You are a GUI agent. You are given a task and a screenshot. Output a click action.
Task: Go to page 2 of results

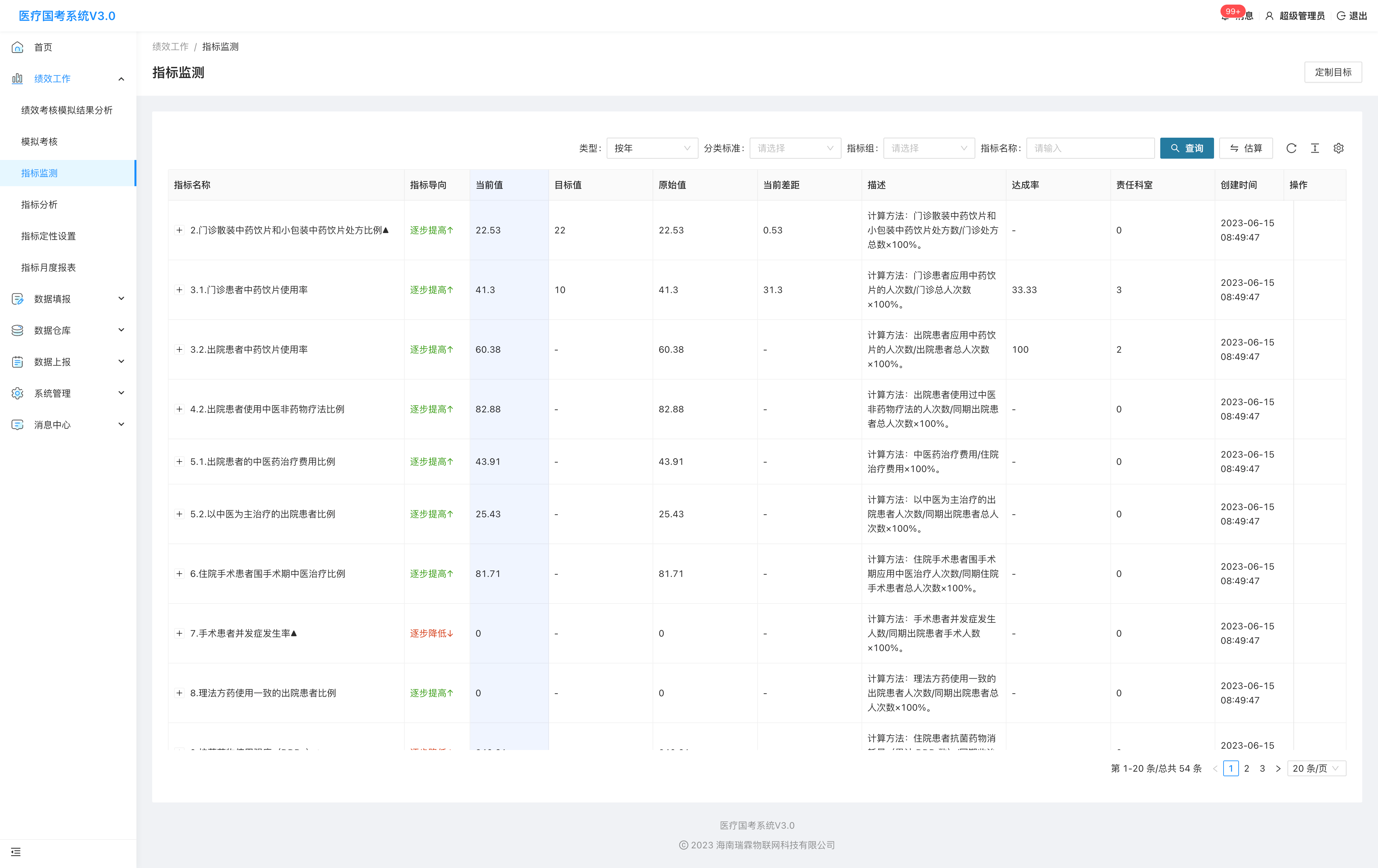coord(1246,768)
